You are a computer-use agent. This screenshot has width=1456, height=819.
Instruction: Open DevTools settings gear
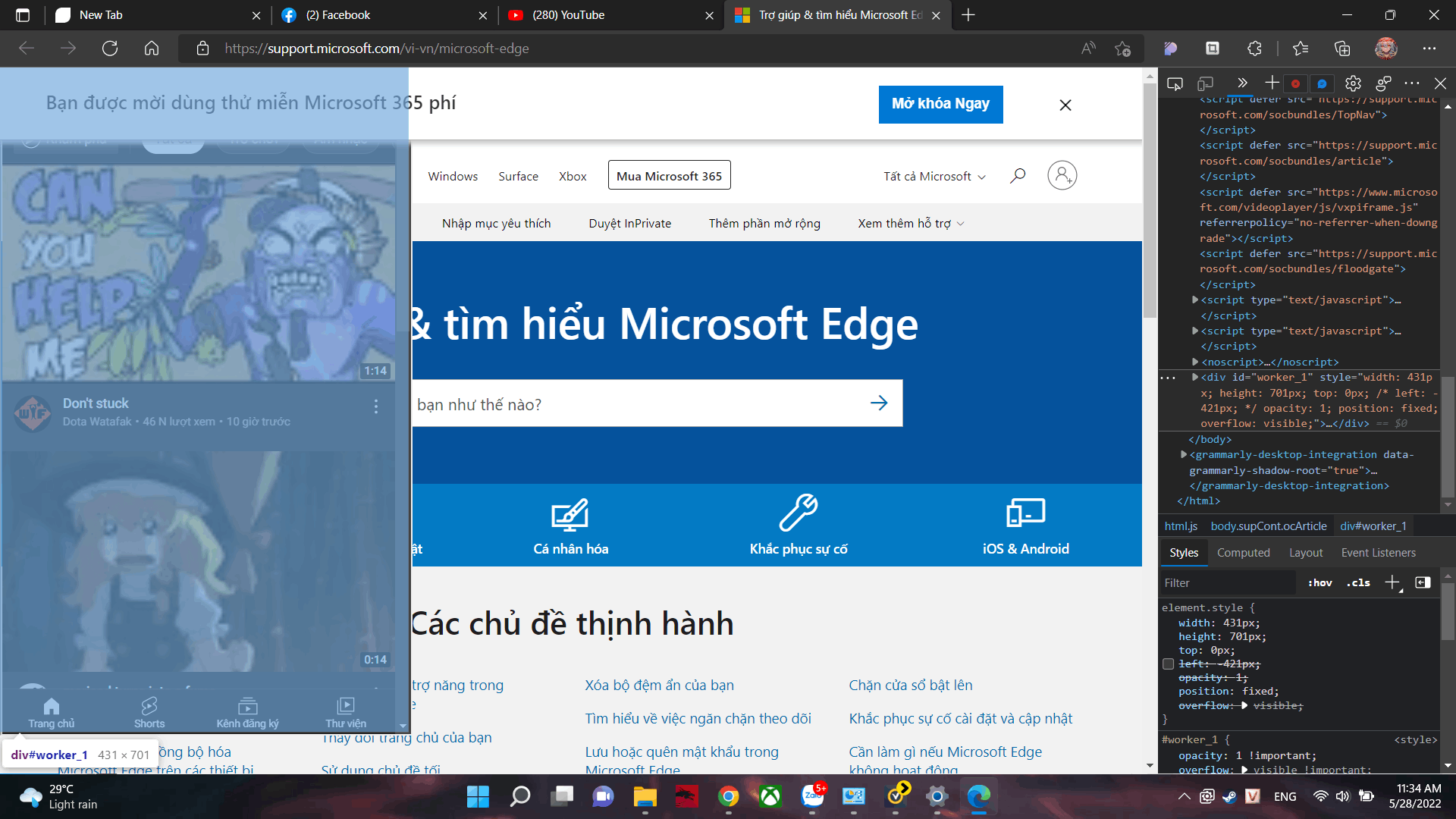(x=1353, y=83)
